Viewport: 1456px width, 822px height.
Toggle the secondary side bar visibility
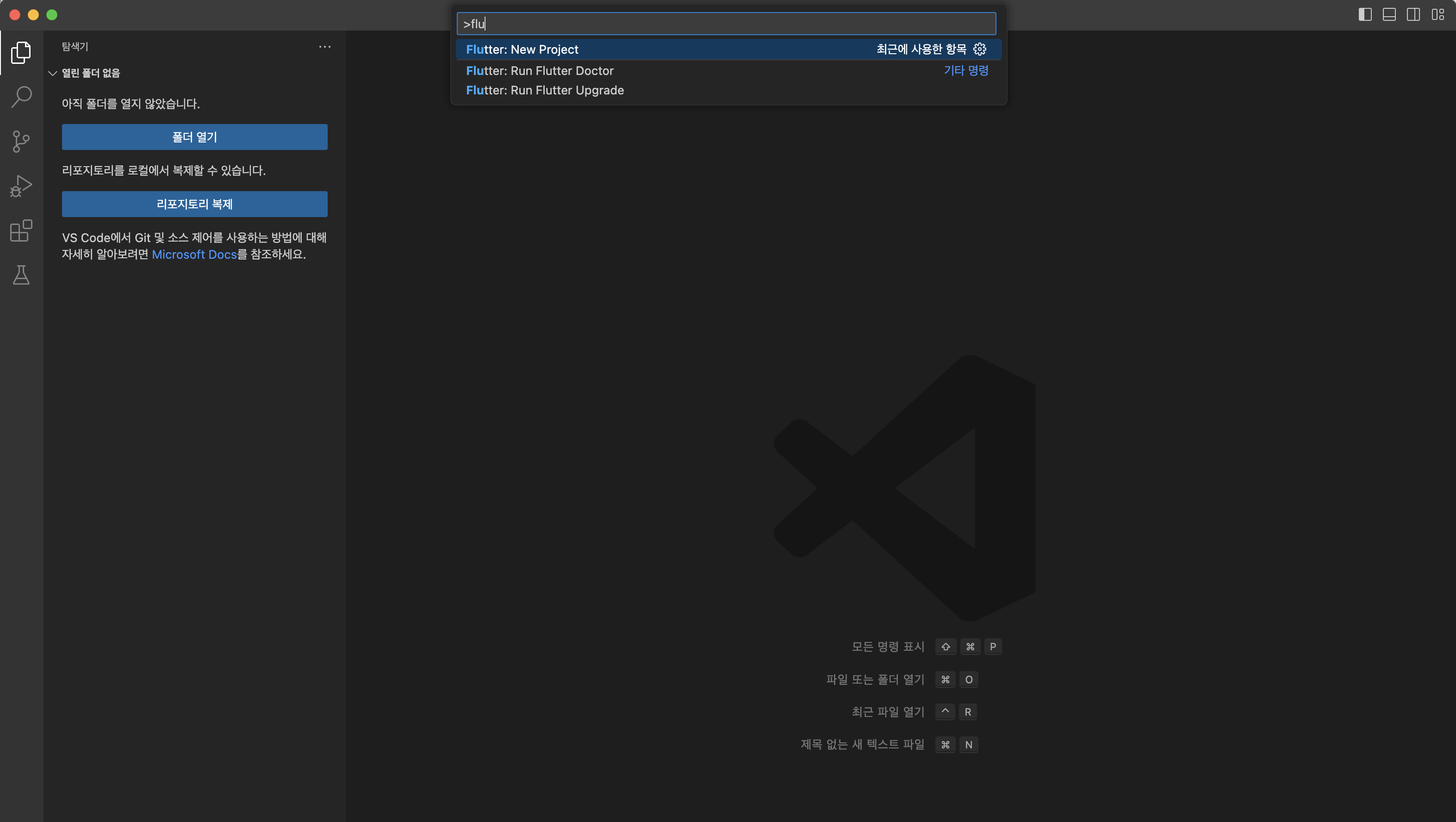(x=1413, y=15)
